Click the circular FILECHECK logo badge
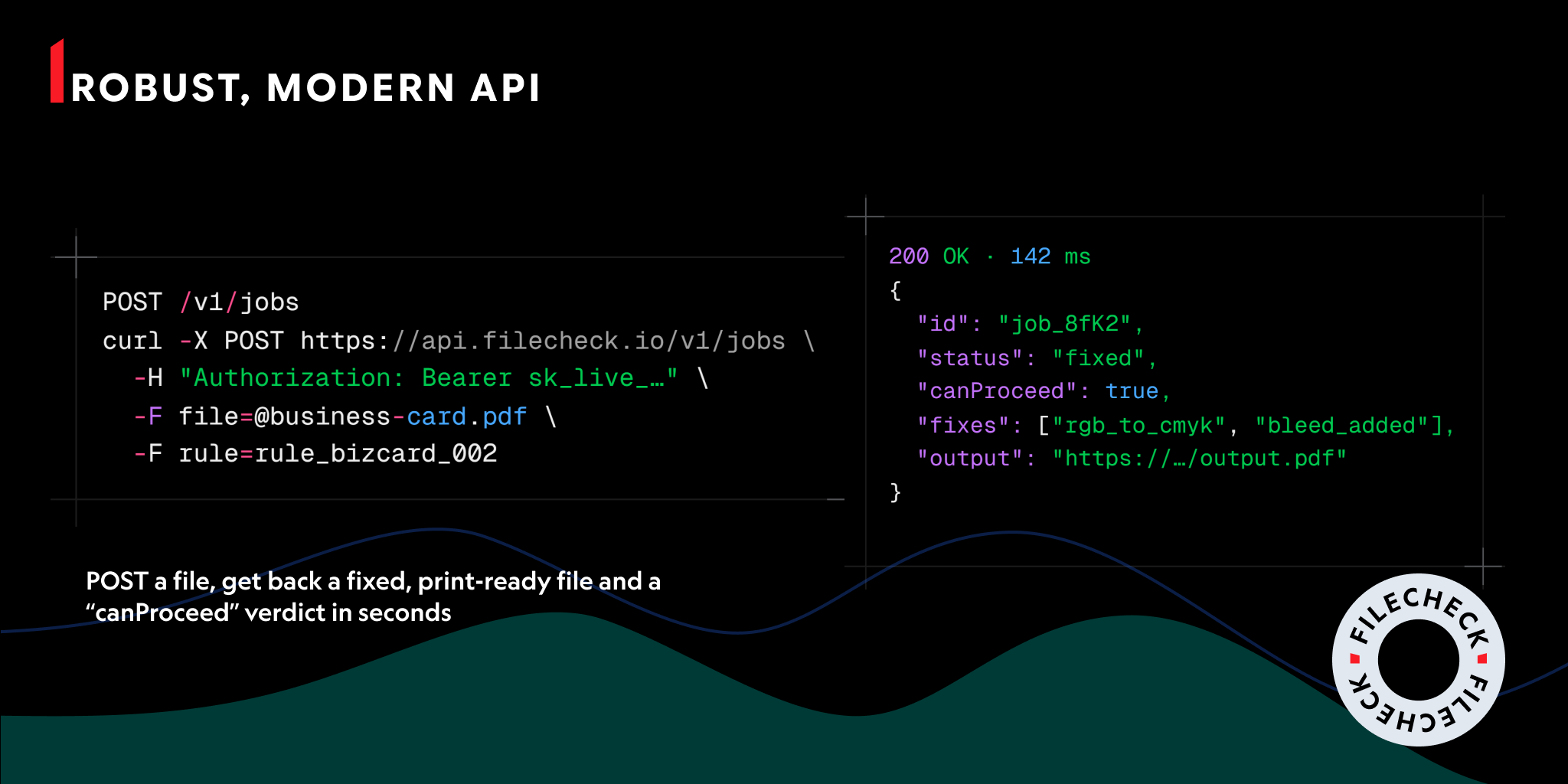1568x784 pixels. [1418, 659]
